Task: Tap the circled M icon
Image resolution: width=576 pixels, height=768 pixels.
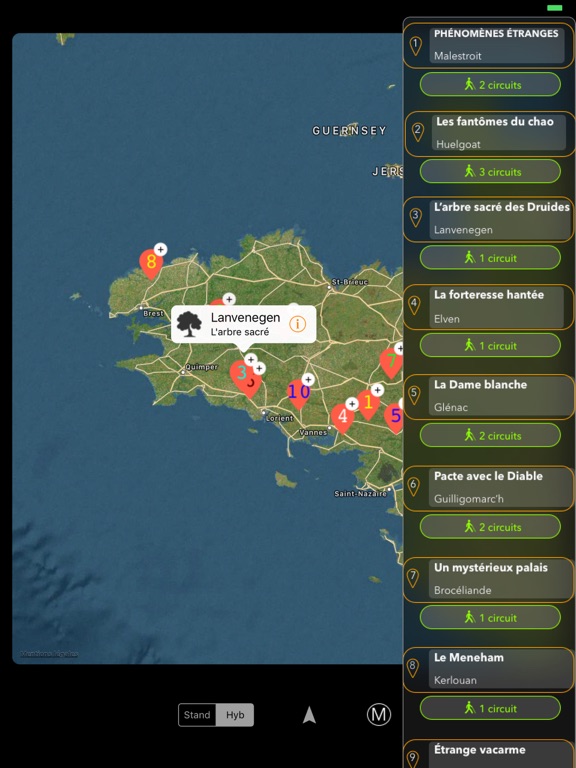Action: (x=379, y=715)
